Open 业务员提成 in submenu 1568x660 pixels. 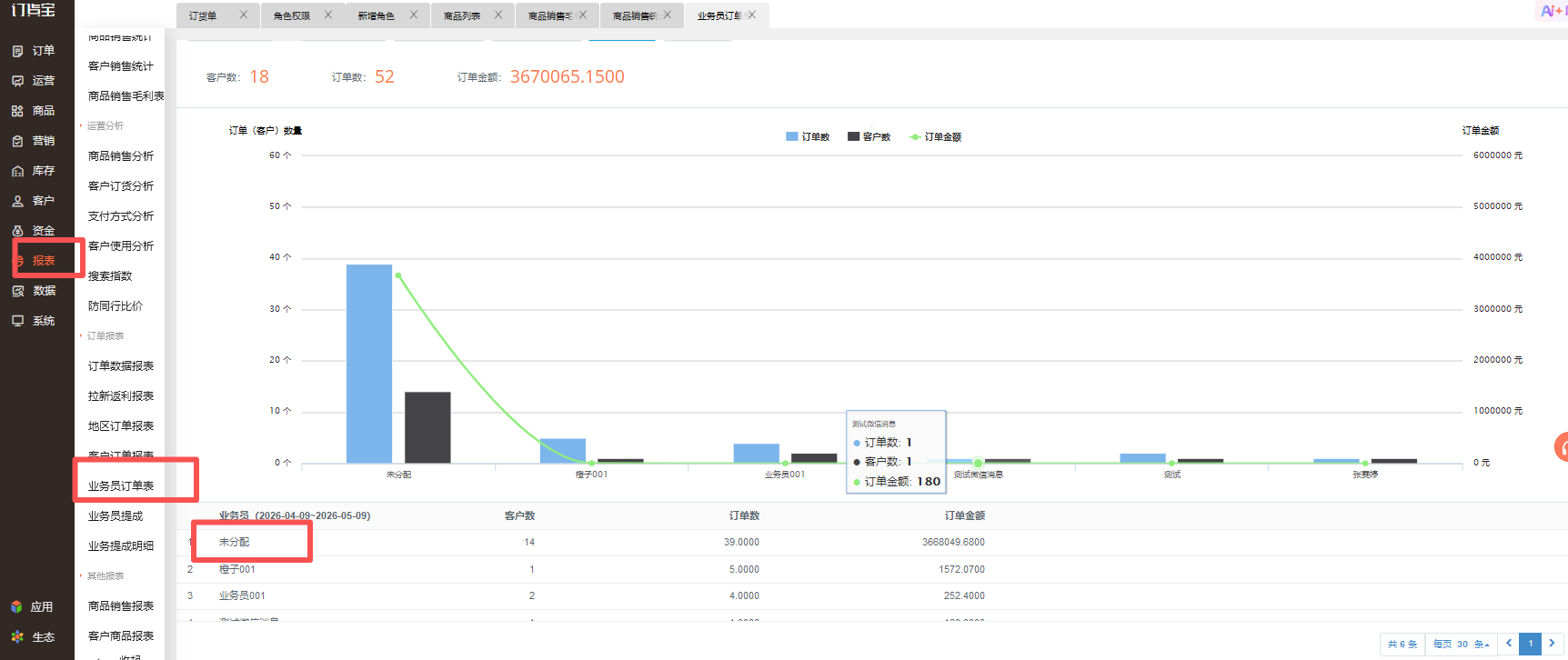(116, 516)
